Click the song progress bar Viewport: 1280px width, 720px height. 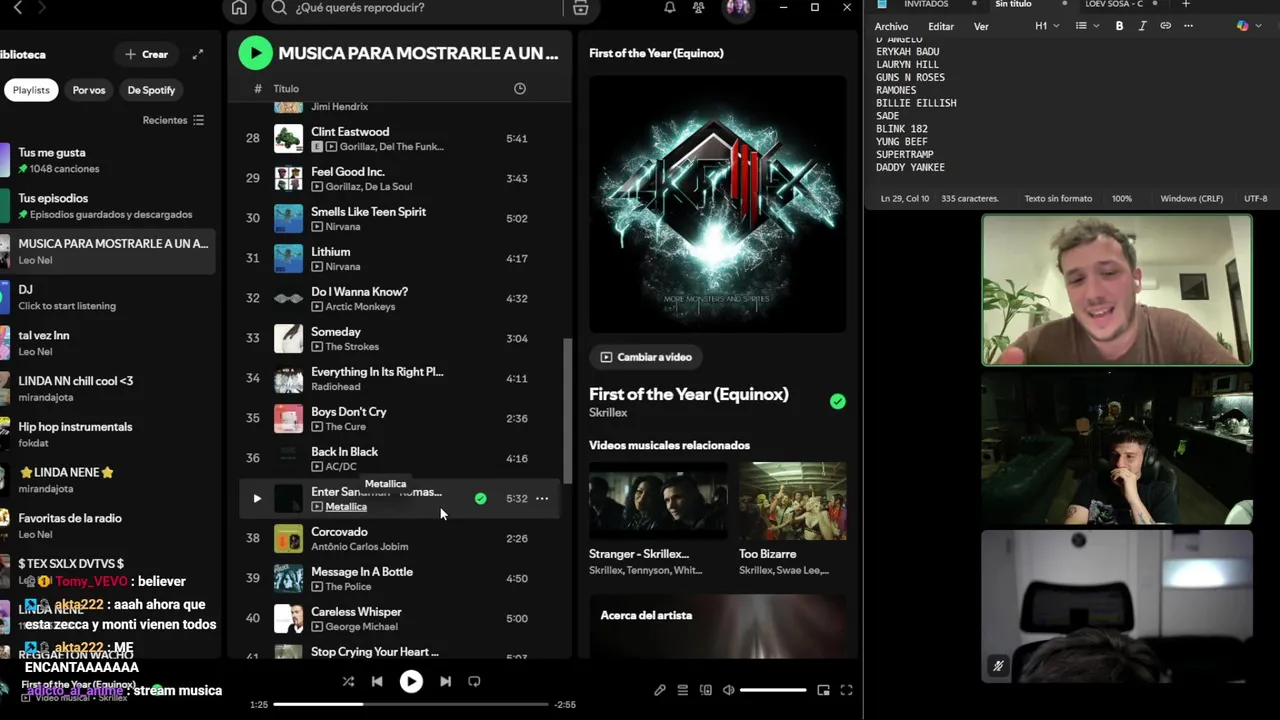[411, 704]
